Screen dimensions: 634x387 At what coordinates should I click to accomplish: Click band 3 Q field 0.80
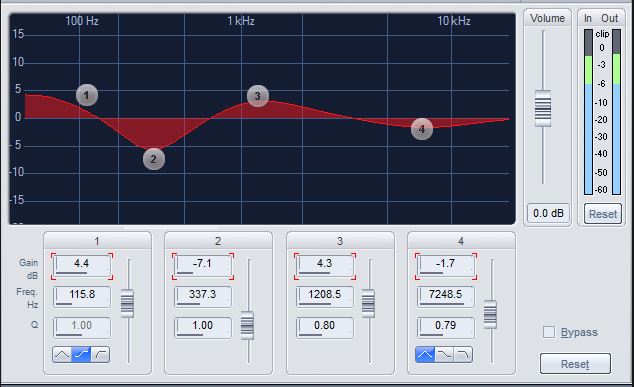tap(325, 328)
